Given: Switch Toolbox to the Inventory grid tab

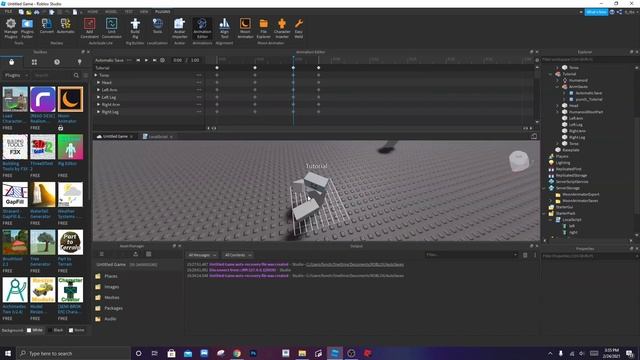Looking at the screenshot, I should [x=34, y=62].
